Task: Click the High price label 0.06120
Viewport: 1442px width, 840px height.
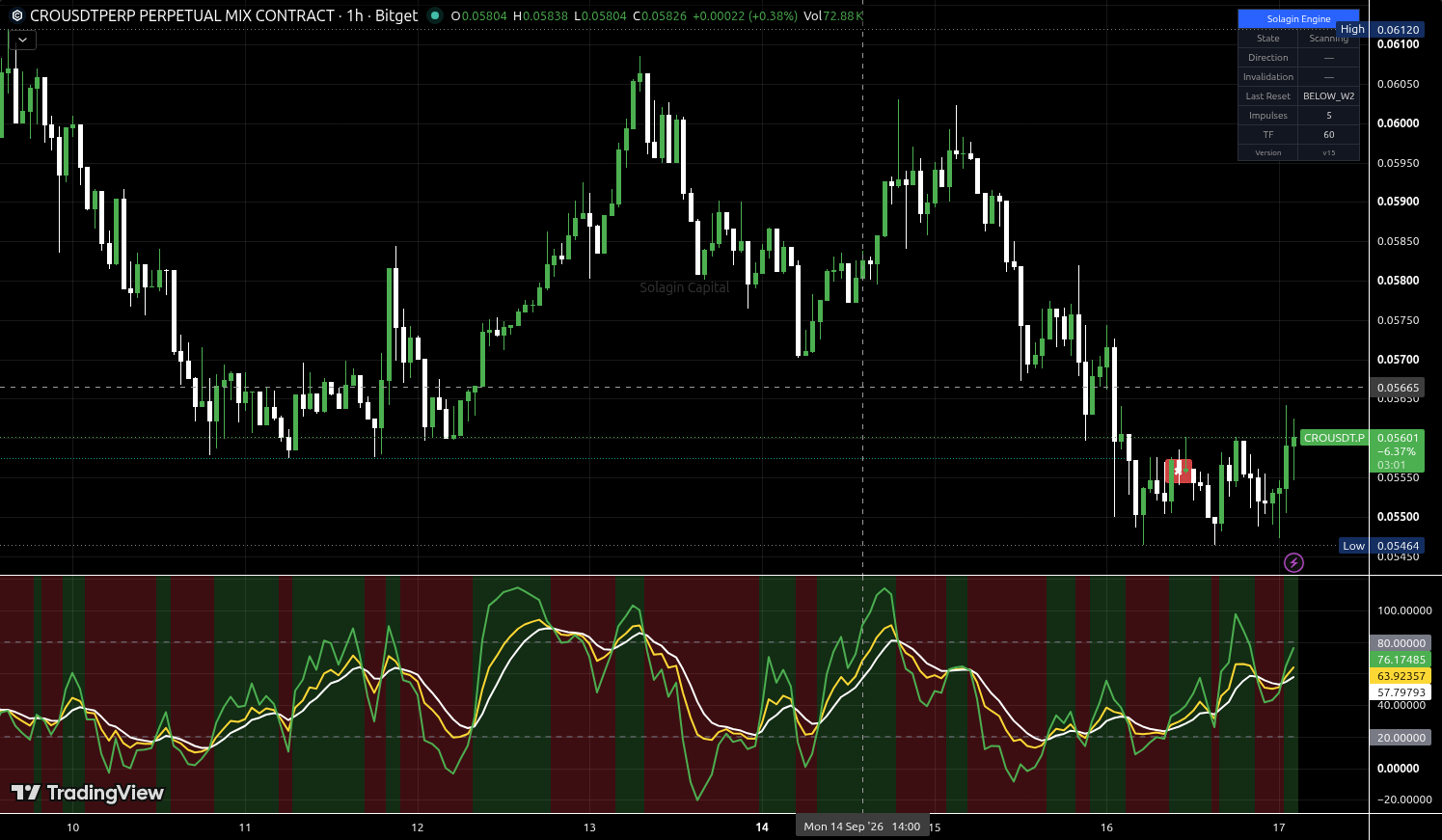Action: tap(1398, 30)
